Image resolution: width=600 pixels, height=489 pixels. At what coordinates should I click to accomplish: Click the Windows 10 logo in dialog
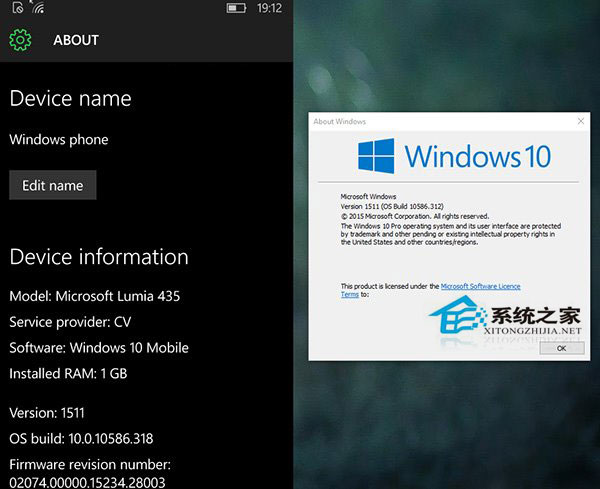[455, 156]
